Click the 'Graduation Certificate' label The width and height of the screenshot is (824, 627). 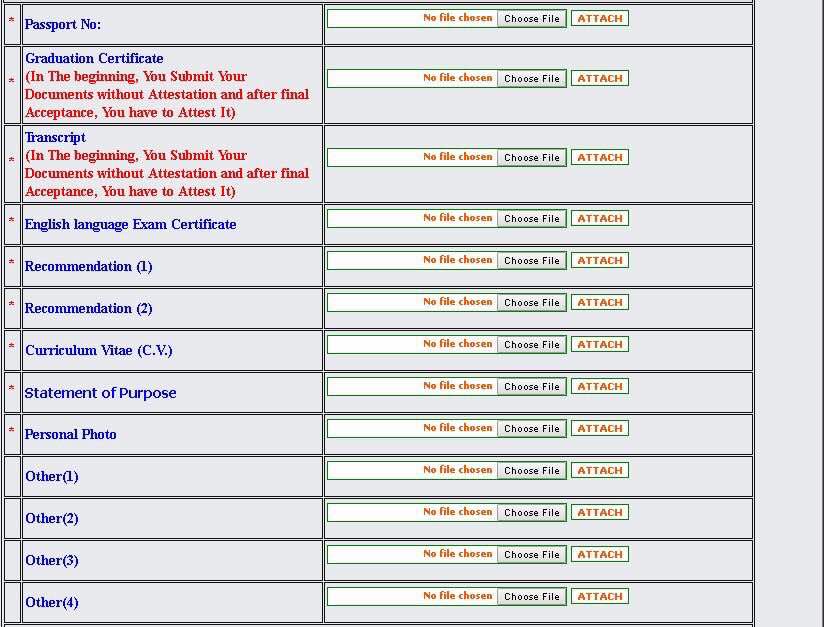(x=94, y=58)
